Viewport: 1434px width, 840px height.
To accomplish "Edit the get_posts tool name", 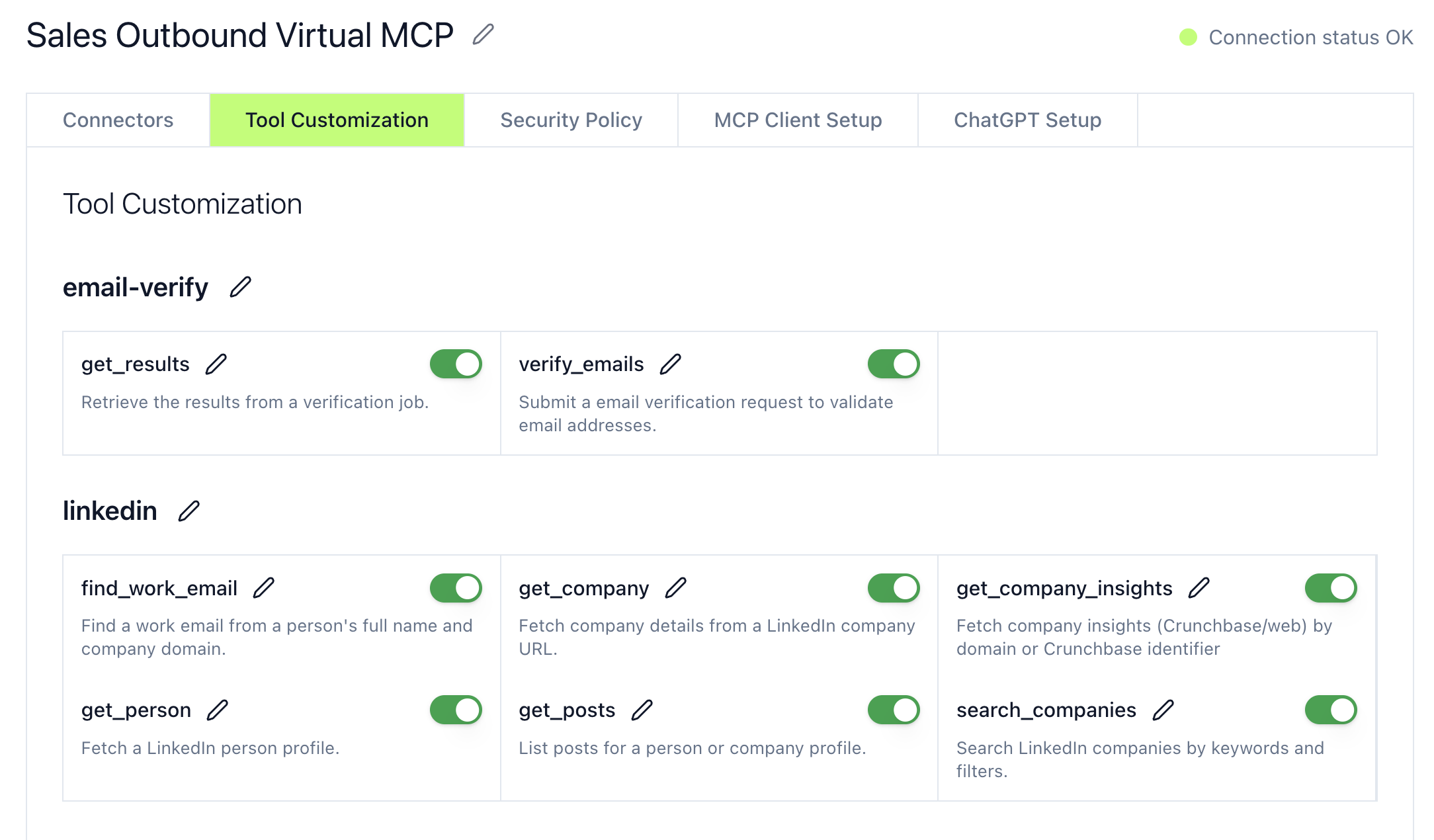I will point(640,709).
